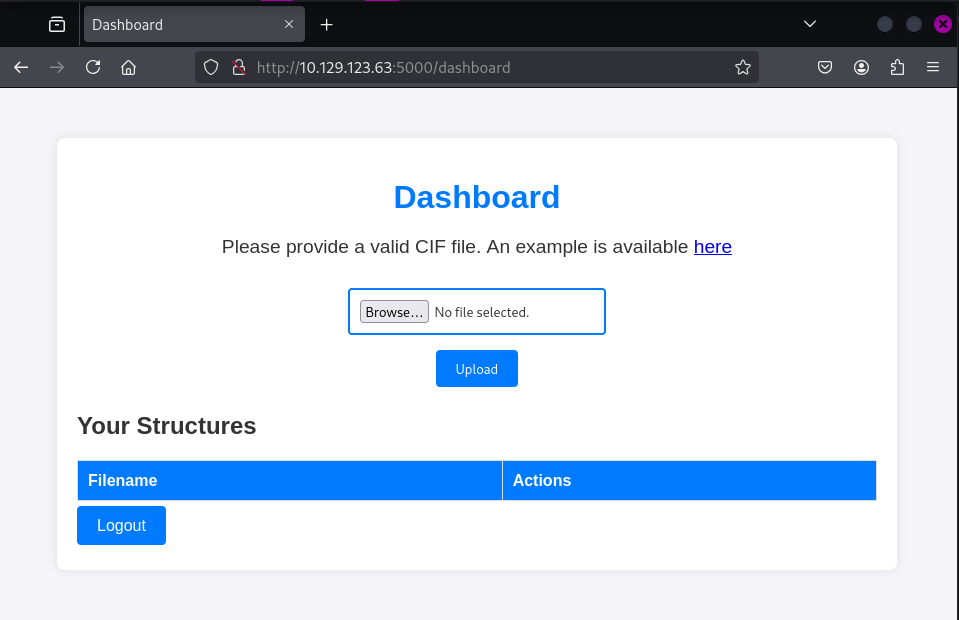This screenshot has height=620, width=959.
Task: Click the Browse… file chooser button
Action: coord(394,312)
